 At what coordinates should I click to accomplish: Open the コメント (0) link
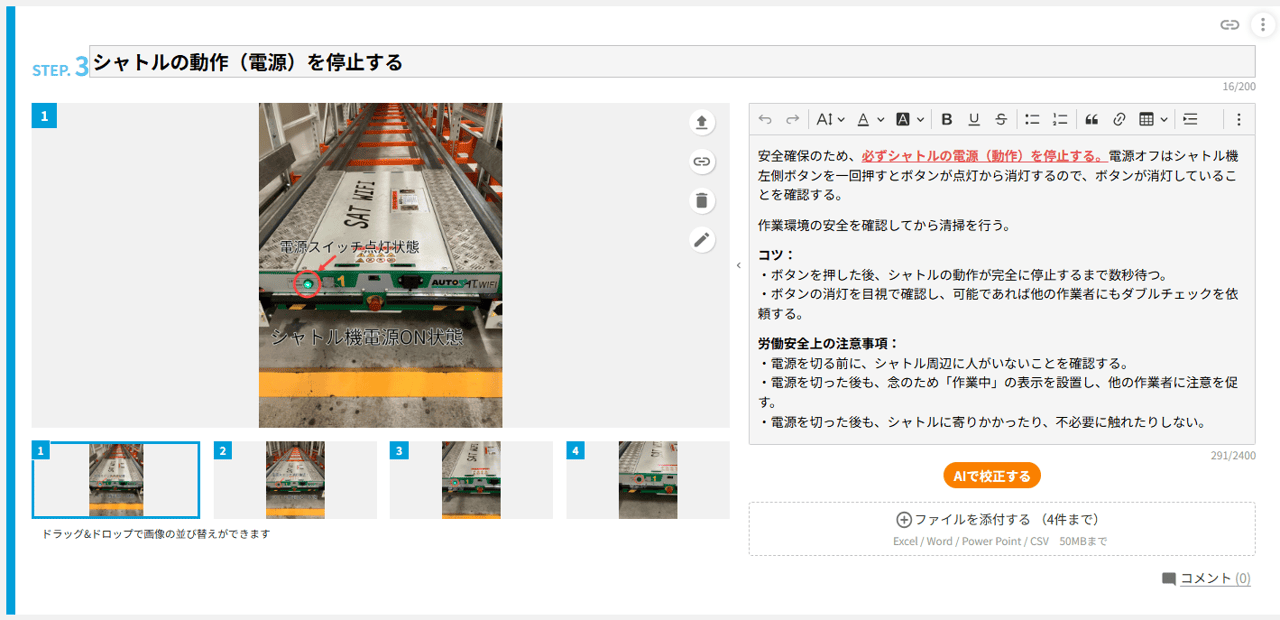[x=1215, y=578]
